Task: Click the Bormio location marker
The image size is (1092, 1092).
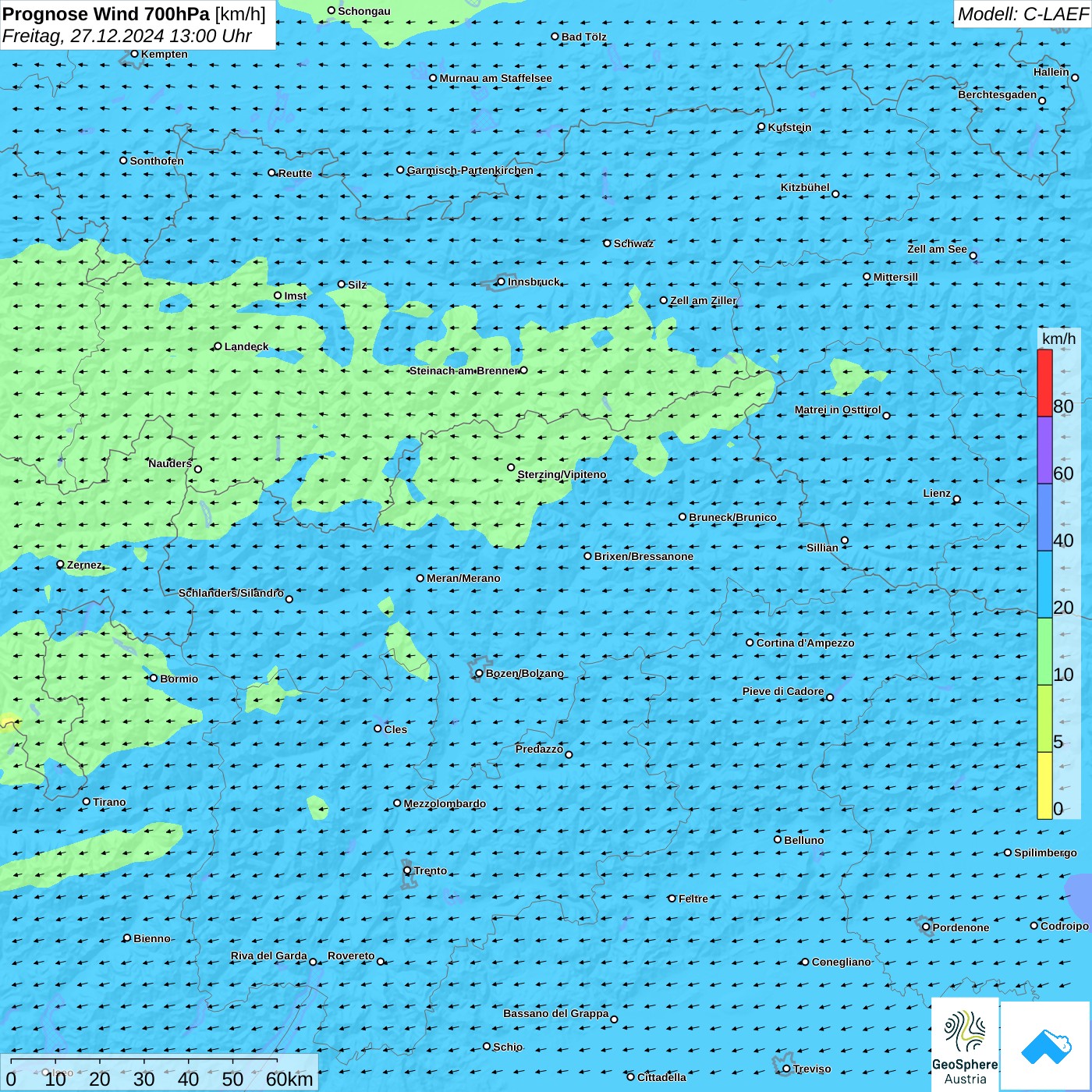Action: coord(154,678)
